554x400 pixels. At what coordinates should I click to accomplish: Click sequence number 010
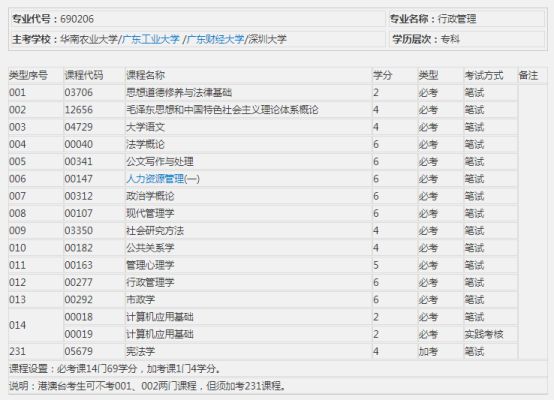coord(17,248)
